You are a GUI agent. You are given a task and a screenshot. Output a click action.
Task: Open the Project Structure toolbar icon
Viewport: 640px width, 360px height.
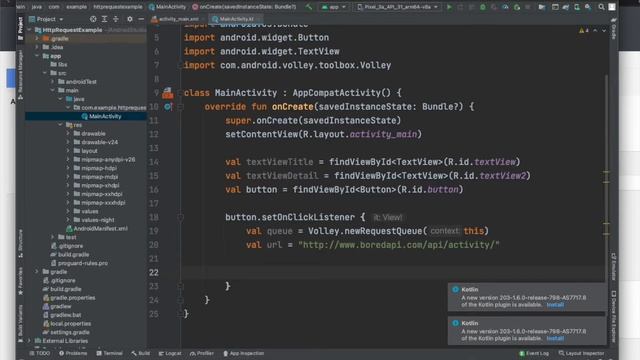tap(542, 7)
